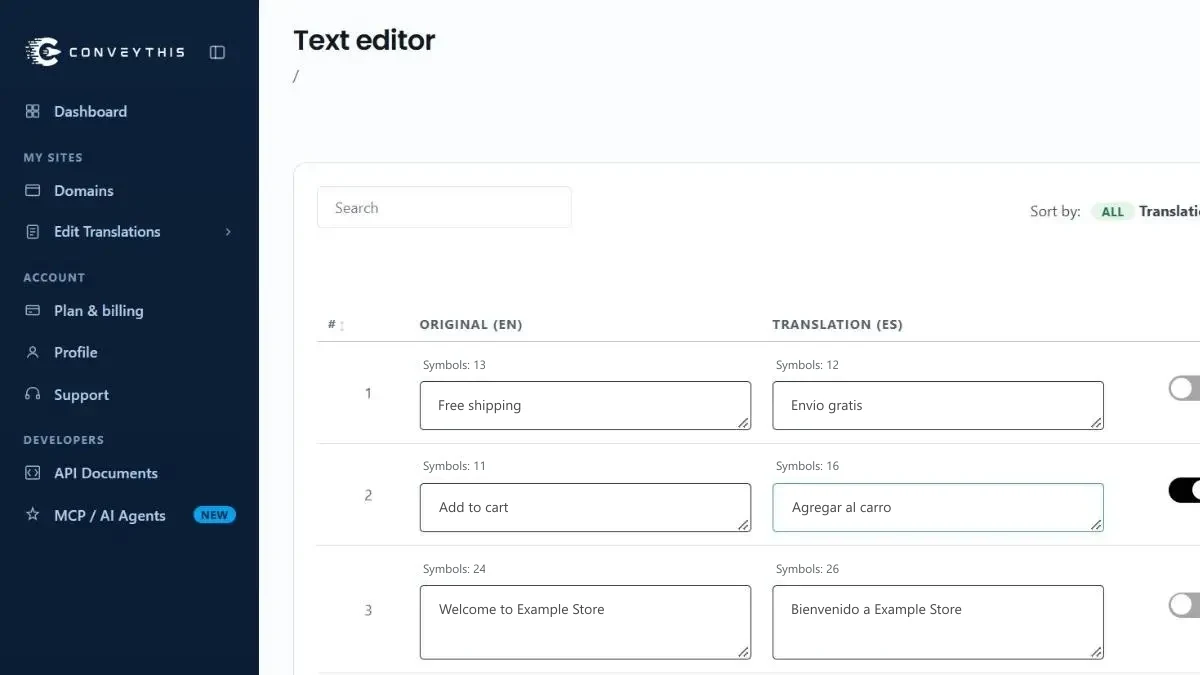The width and height of the screenshot is (1200, 675).
Task: Click the Edit Translations document icon
Action: (x=33, y=231)
